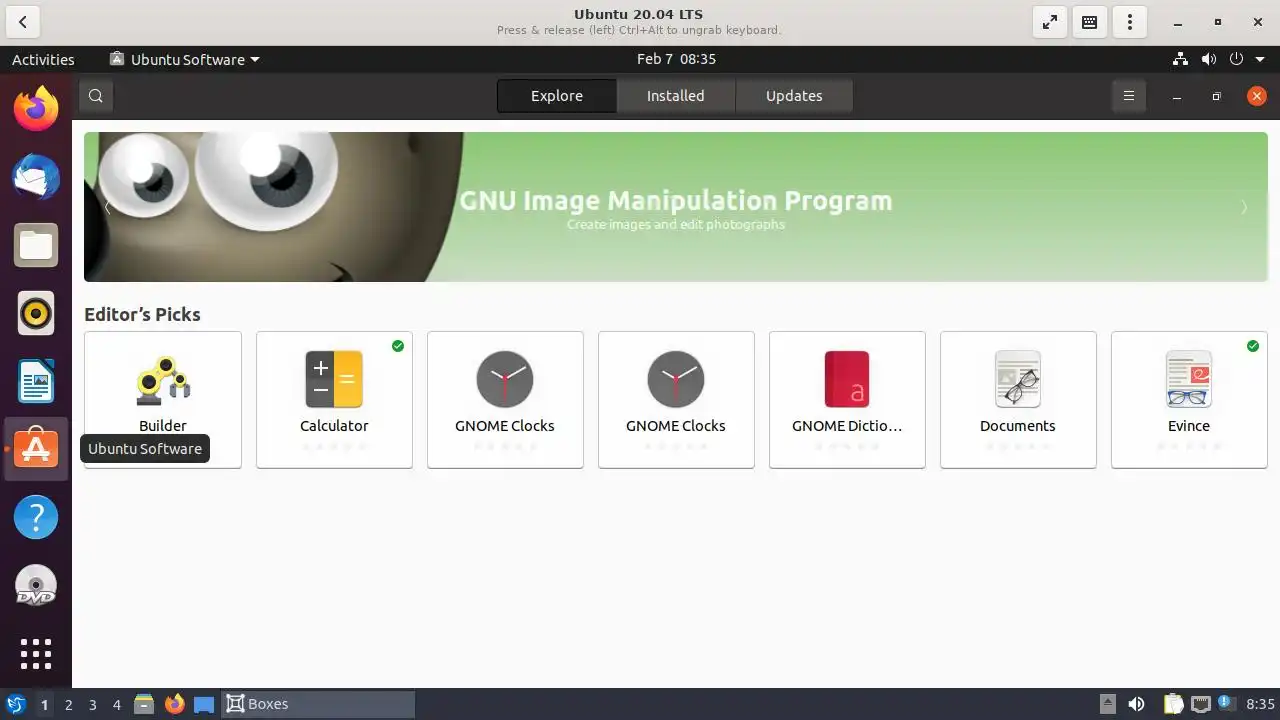Click the Ubuntu Software dock icon
This screenshot has height=720, width=1280.
pos(36,449)
